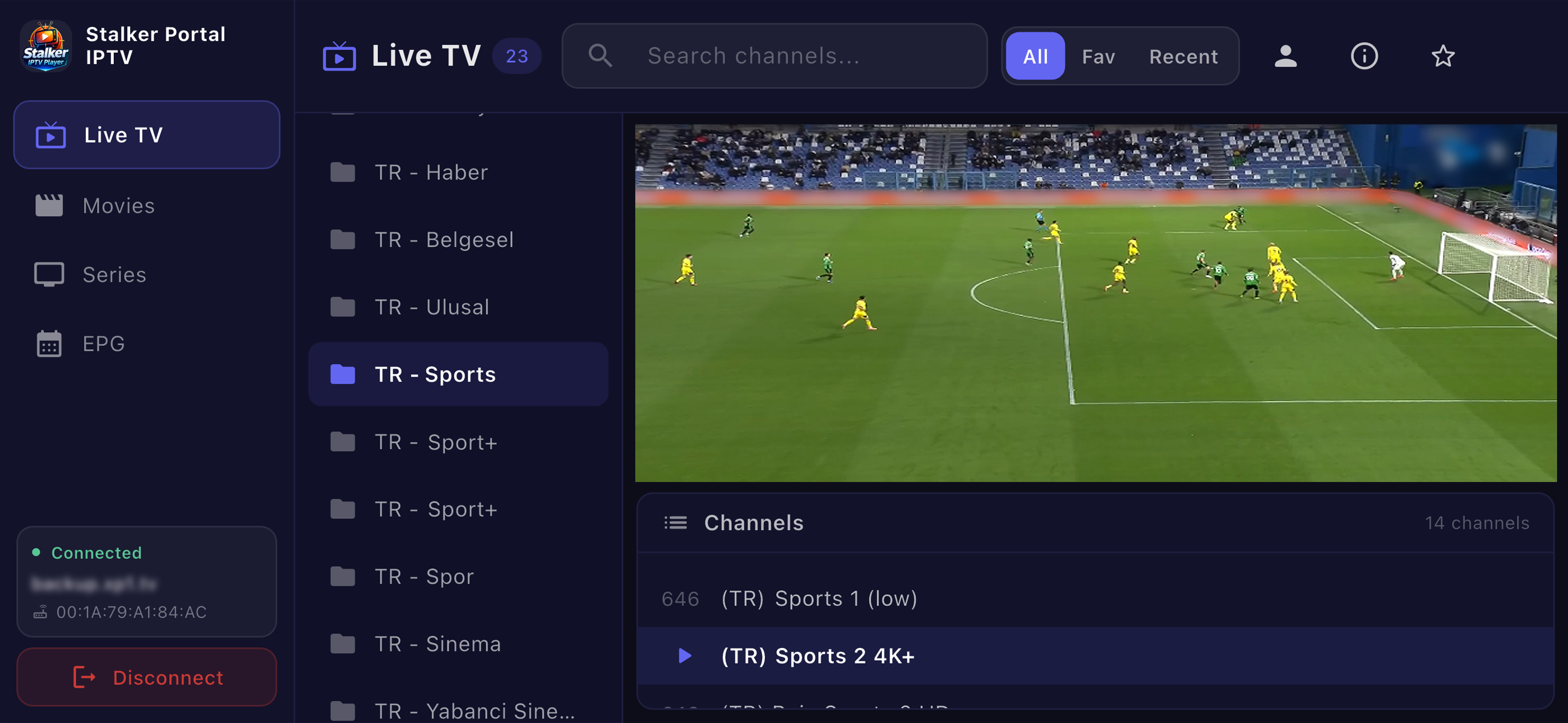Click the search magnifier icon

600,56
